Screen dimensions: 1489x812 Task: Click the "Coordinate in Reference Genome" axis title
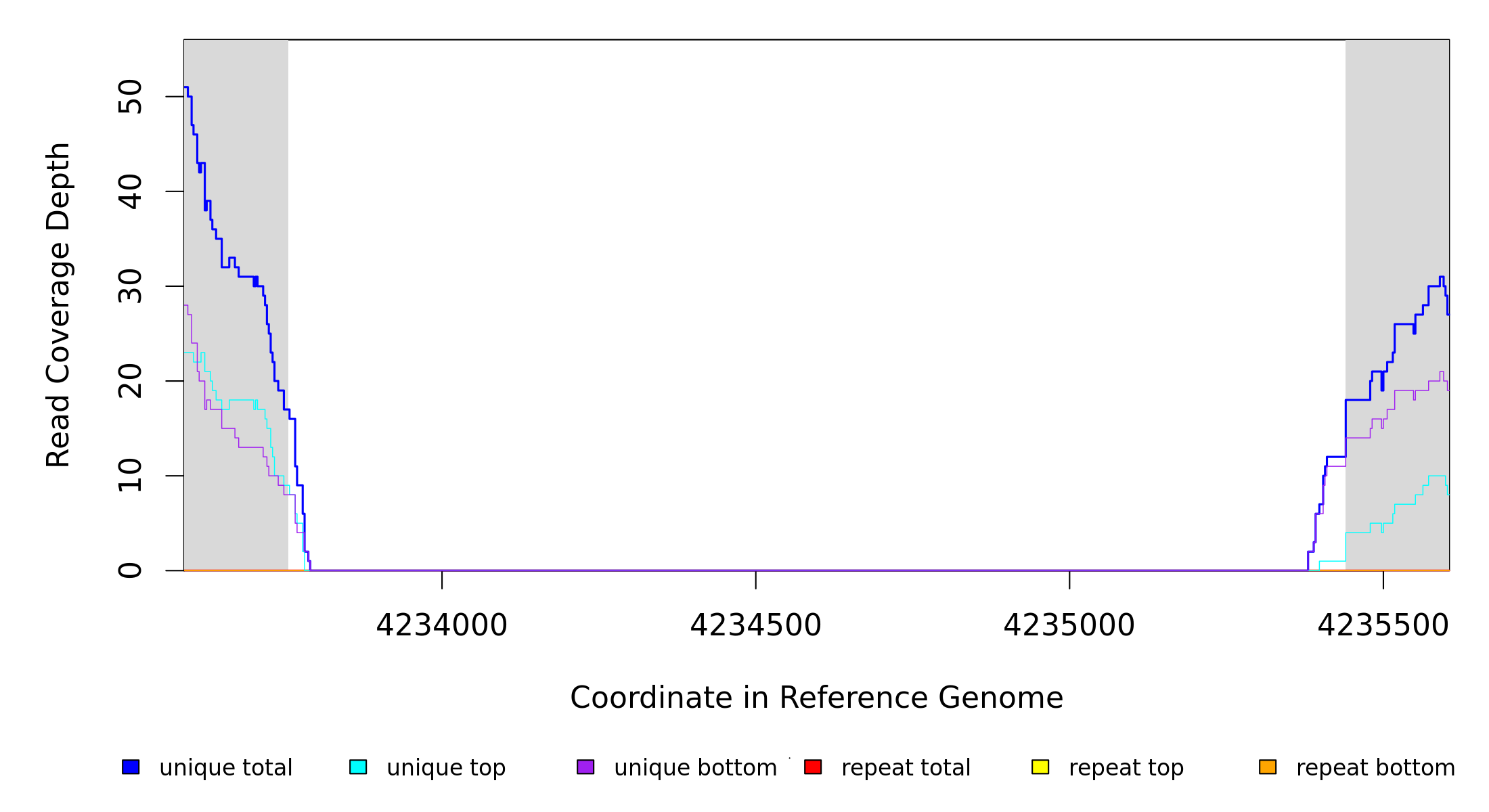click(816, 698)
